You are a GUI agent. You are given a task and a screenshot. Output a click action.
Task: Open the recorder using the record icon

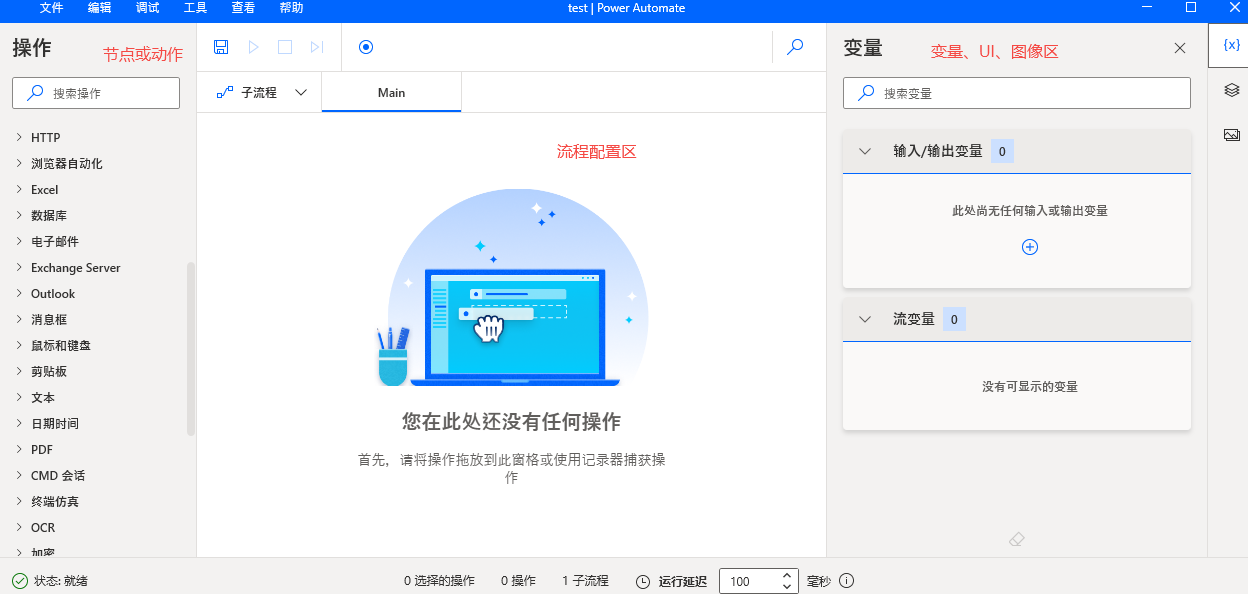(366, 47)
